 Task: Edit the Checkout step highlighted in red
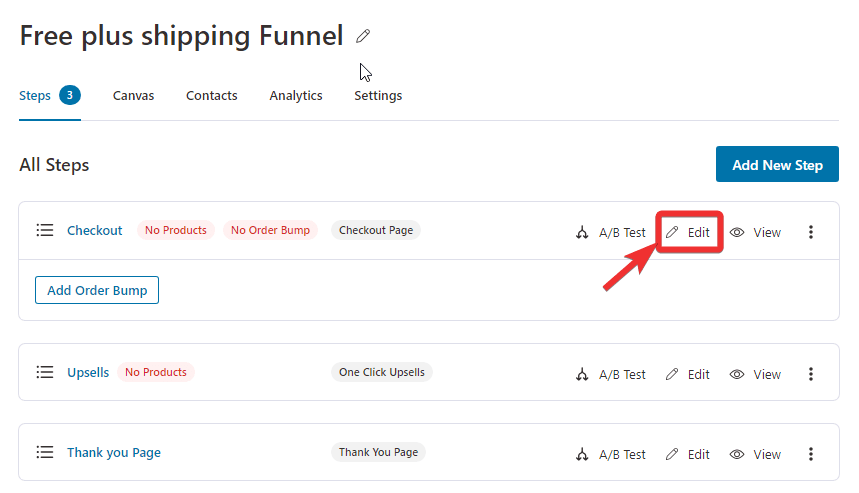689,232
